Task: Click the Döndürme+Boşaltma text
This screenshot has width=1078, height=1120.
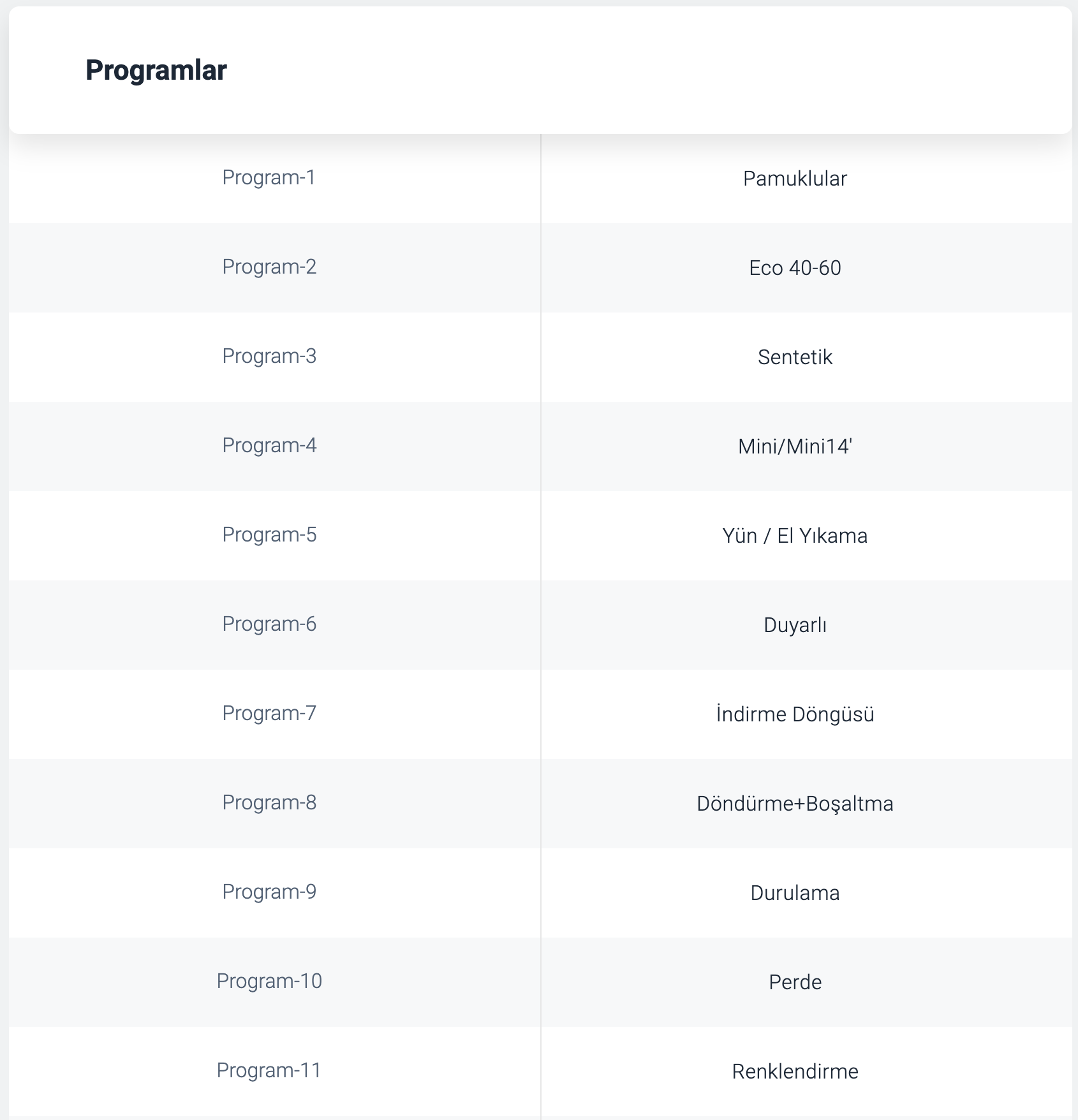Action: (x=795, y=804)
